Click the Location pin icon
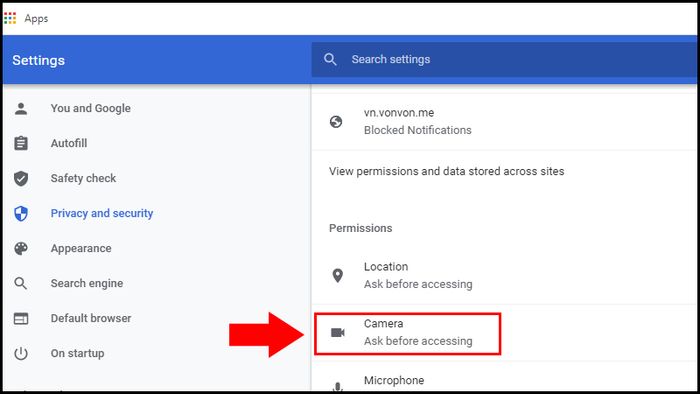This screenshot has height=394, width=700. pos(338,276)
